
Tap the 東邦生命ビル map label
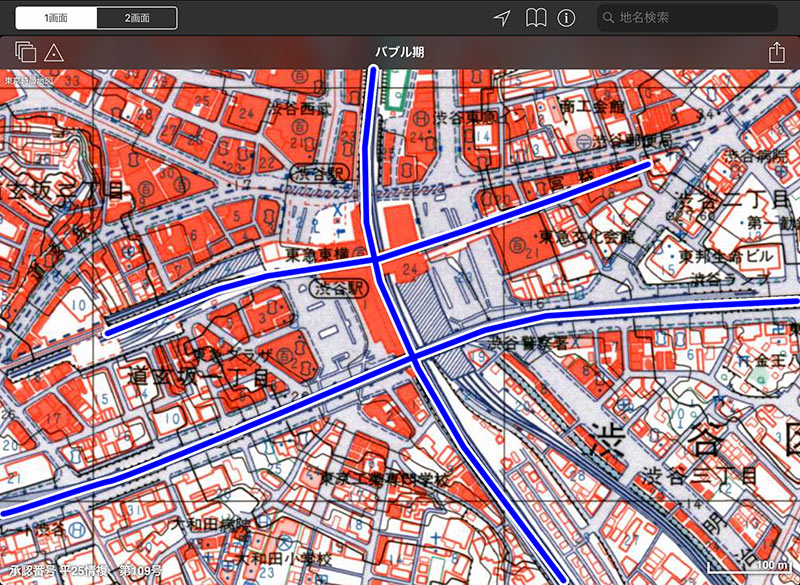coord(727,256)
